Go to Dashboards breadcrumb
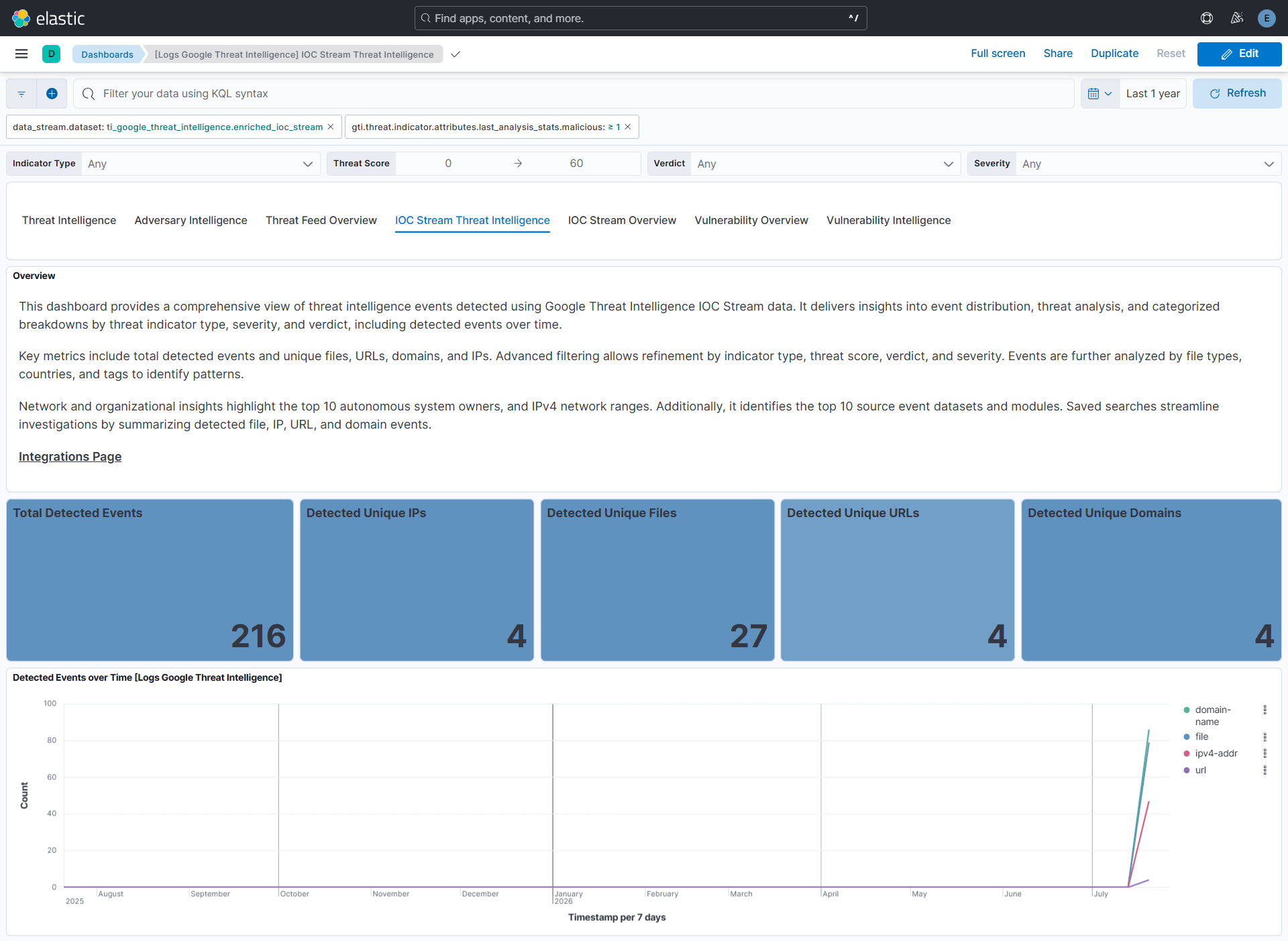 pyautogui.click(x=107, y=54)
